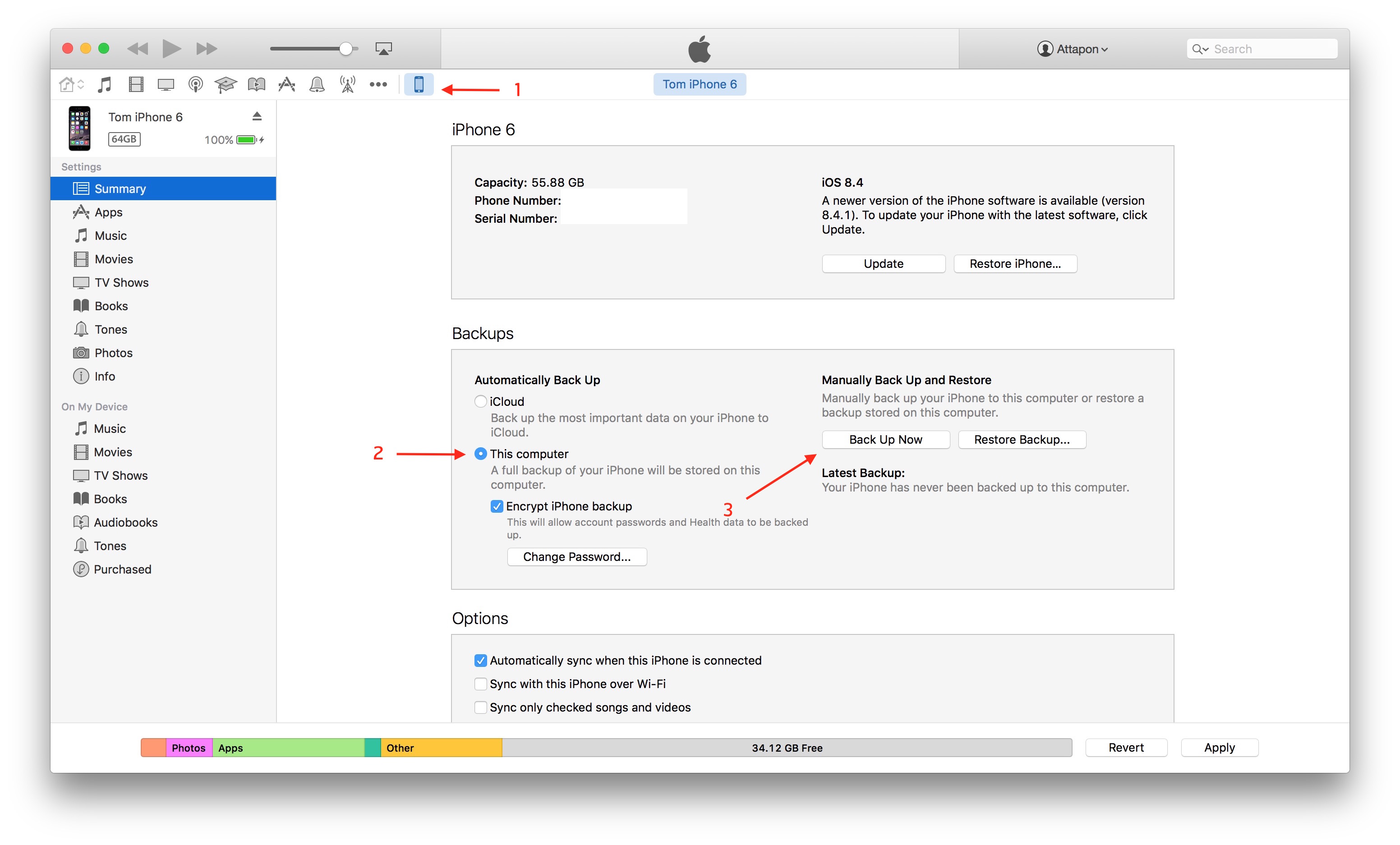The width and height of the screenshot is (1400, 845).
Task: Open the Books toolbar icon
Action: 256,85
